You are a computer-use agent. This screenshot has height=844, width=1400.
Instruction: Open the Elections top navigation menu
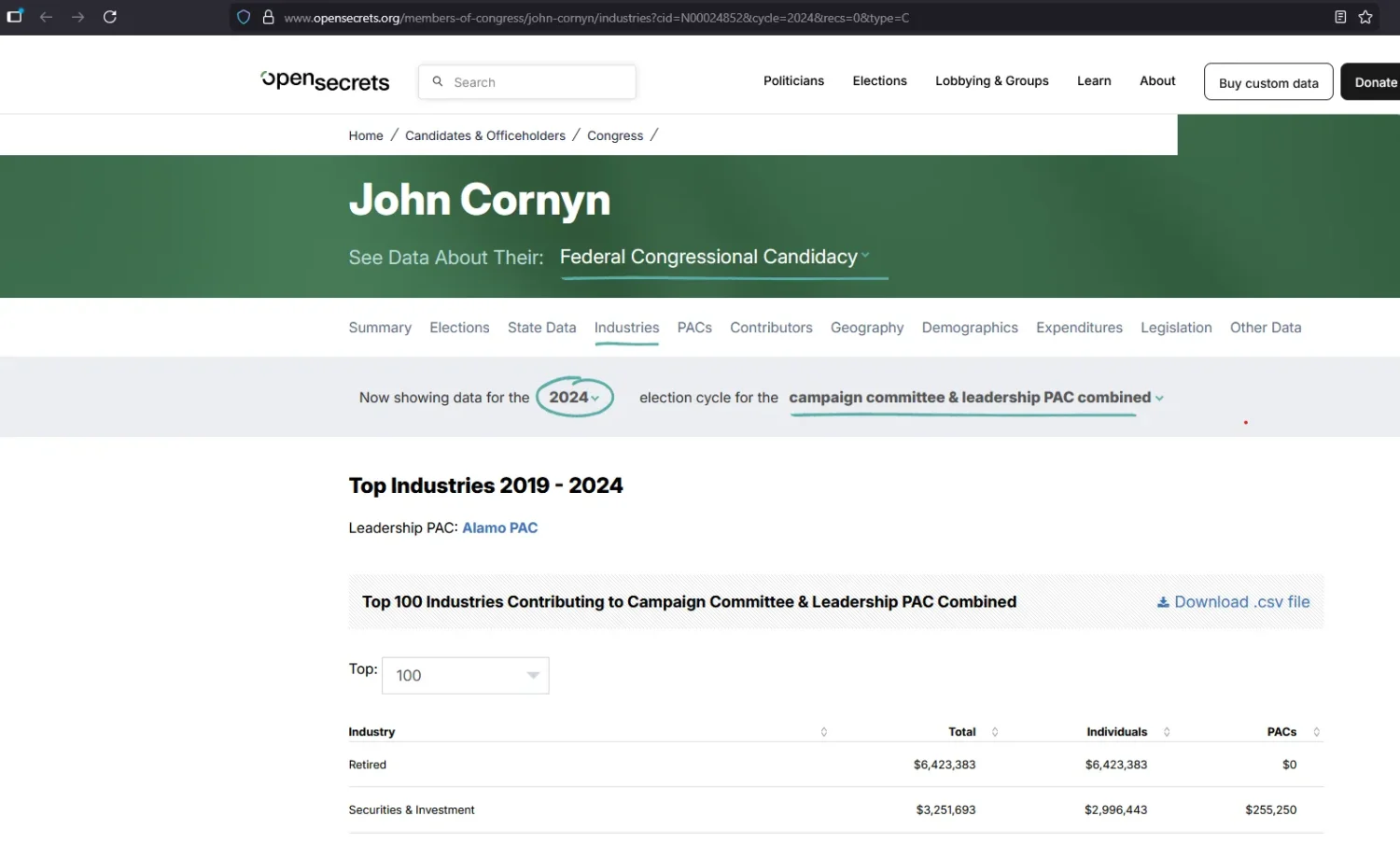879,81
